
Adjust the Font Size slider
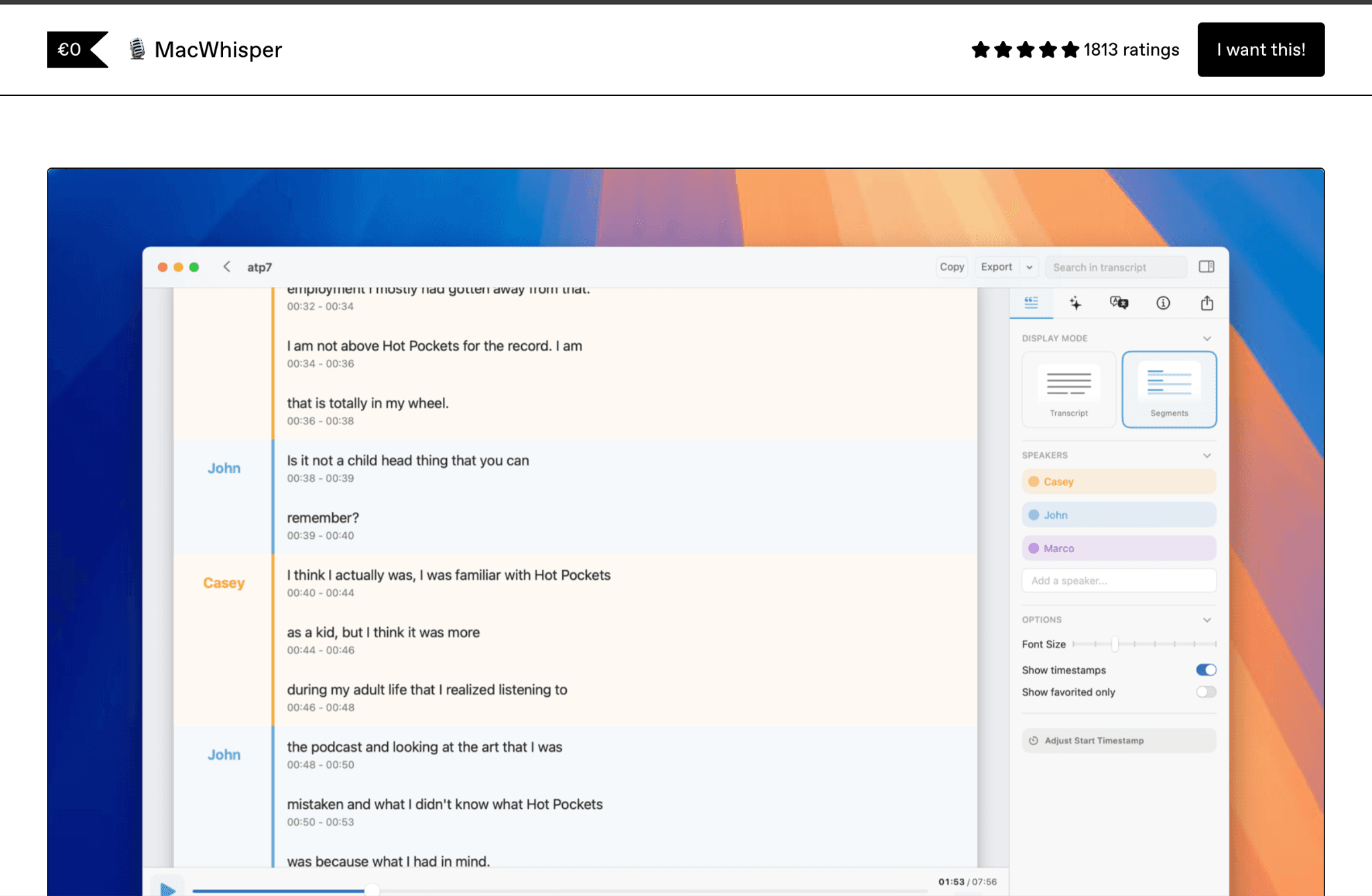click(1115, 644)
